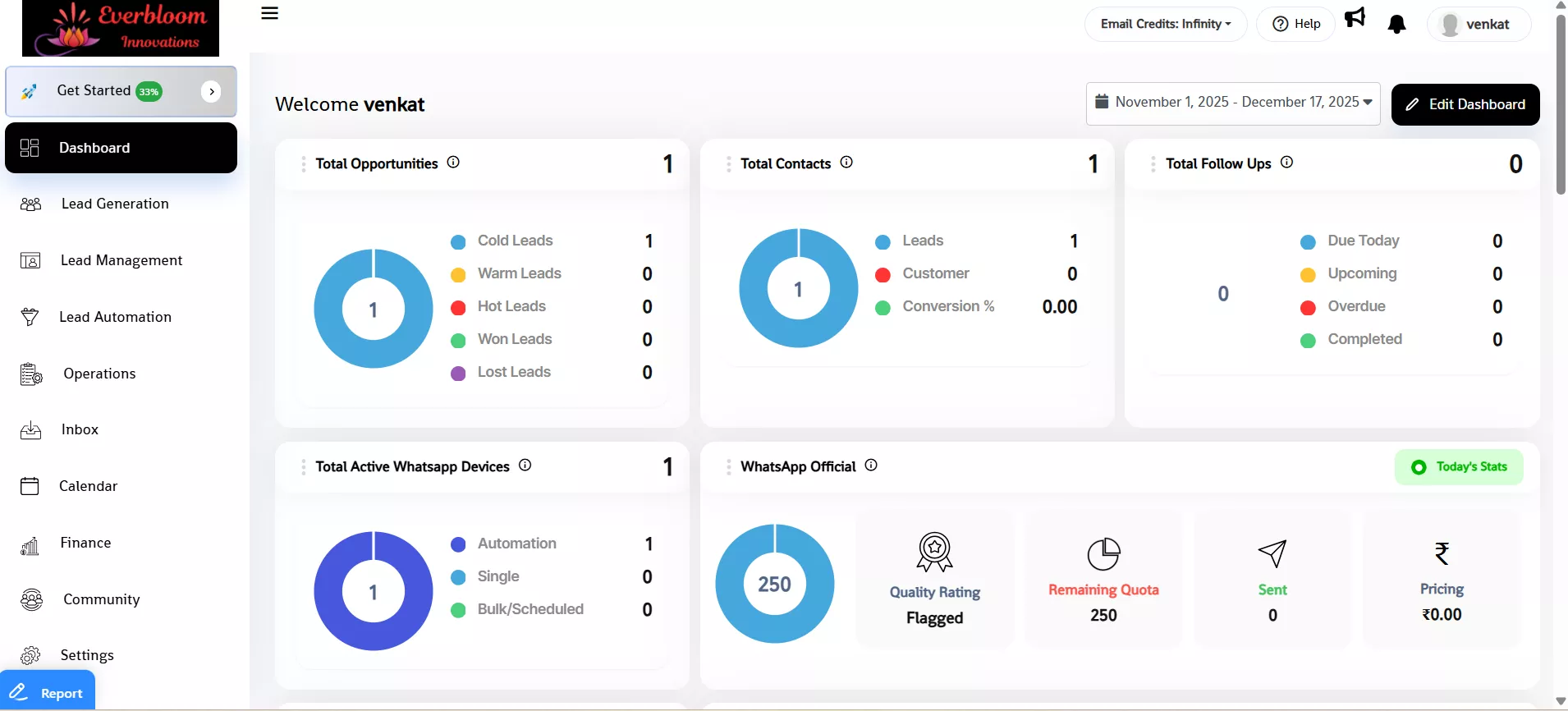
Task: Toggle Cold Leads legend dot
Action: pyautogui.click(x=458, y=241)
